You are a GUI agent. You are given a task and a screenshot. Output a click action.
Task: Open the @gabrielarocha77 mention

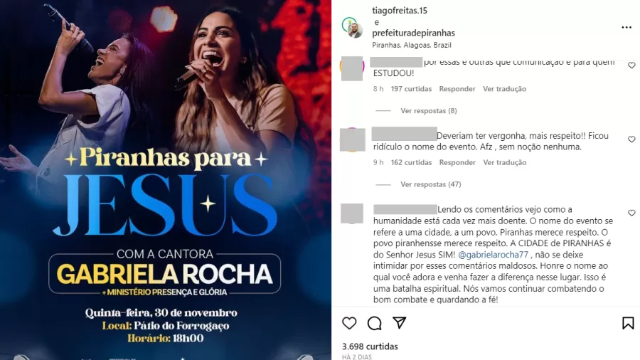[493, 255]
